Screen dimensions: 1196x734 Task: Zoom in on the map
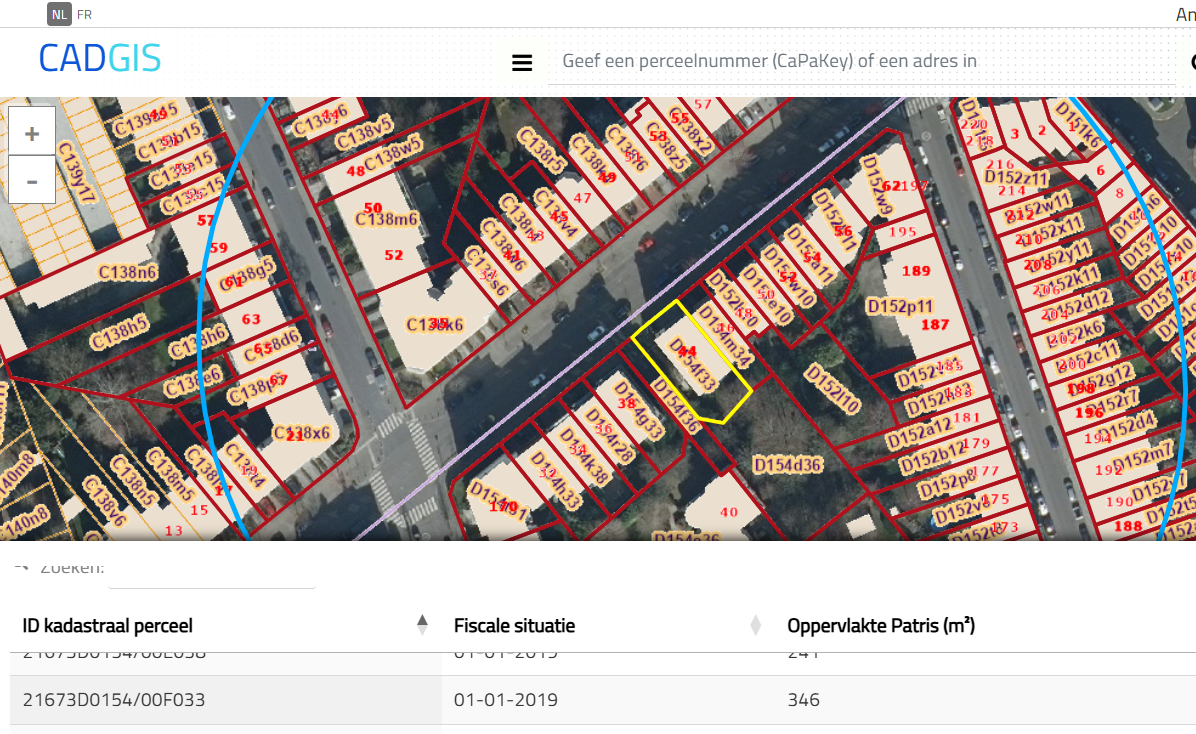tap(32, 134)
